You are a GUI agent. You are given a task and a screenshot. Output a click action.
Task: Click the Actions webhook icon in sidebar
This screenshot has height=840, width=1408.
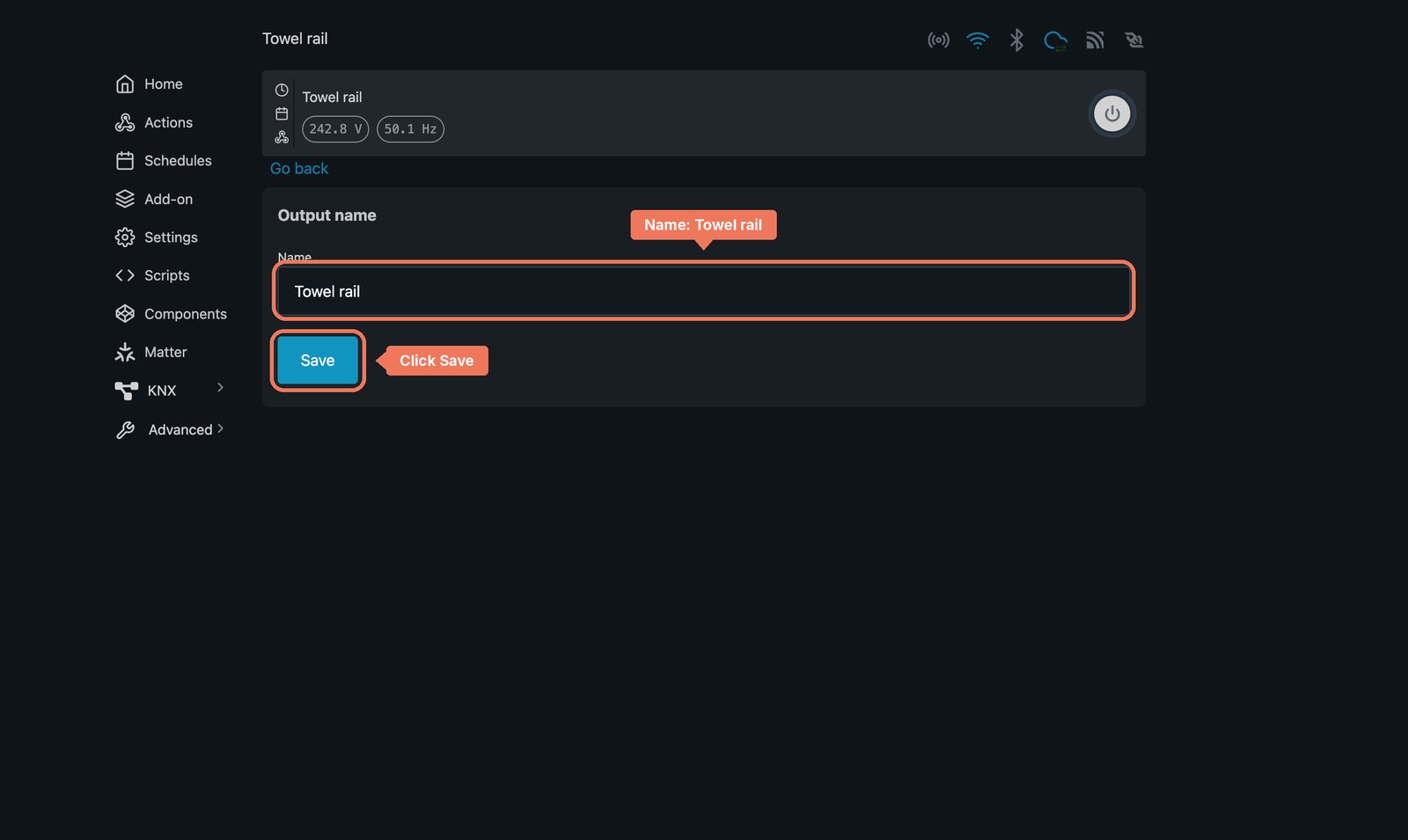click(x=125, y=123)
